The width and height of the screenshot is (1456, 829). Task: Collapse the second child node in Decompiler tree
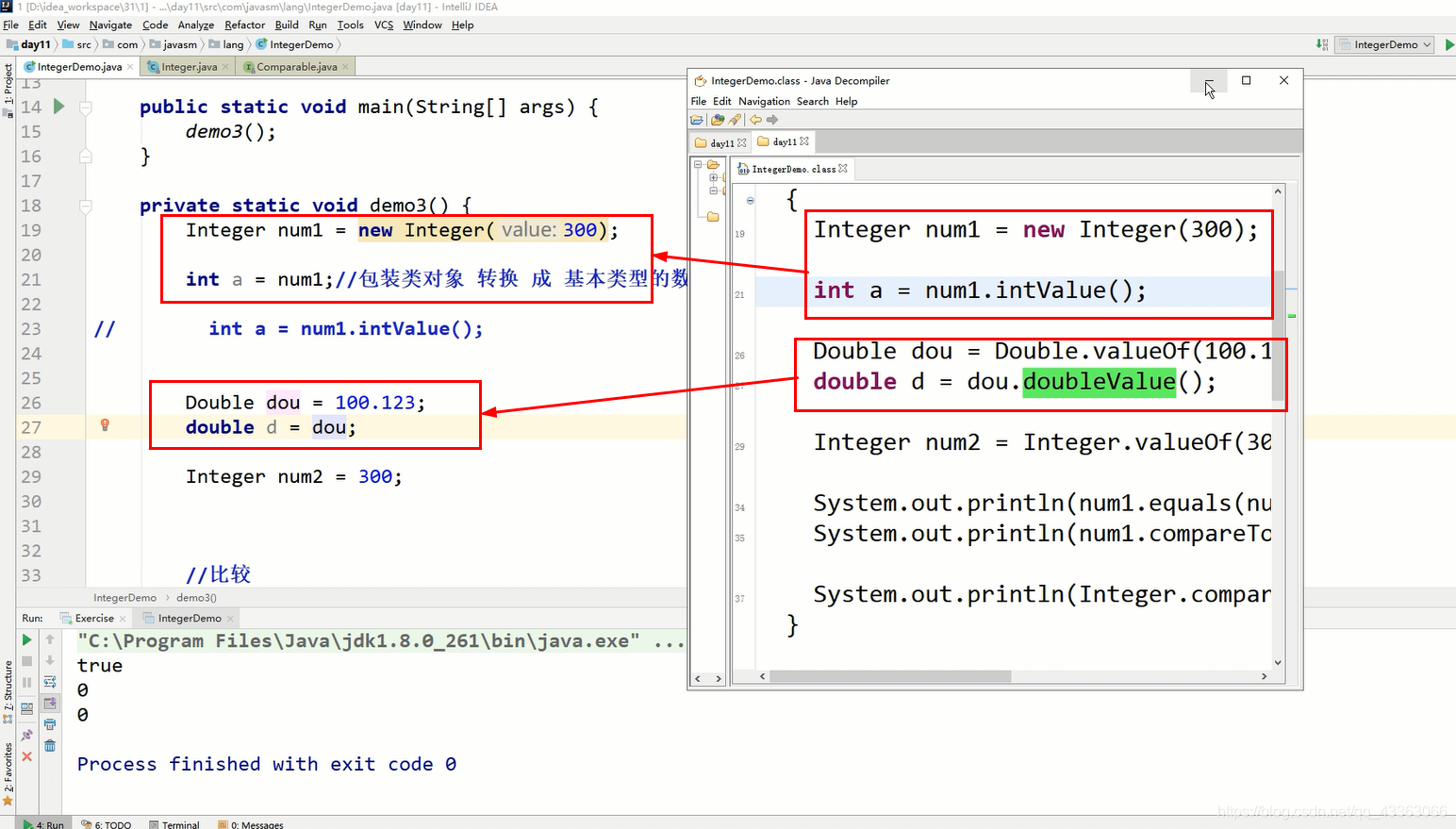click(x=714, y=191)
